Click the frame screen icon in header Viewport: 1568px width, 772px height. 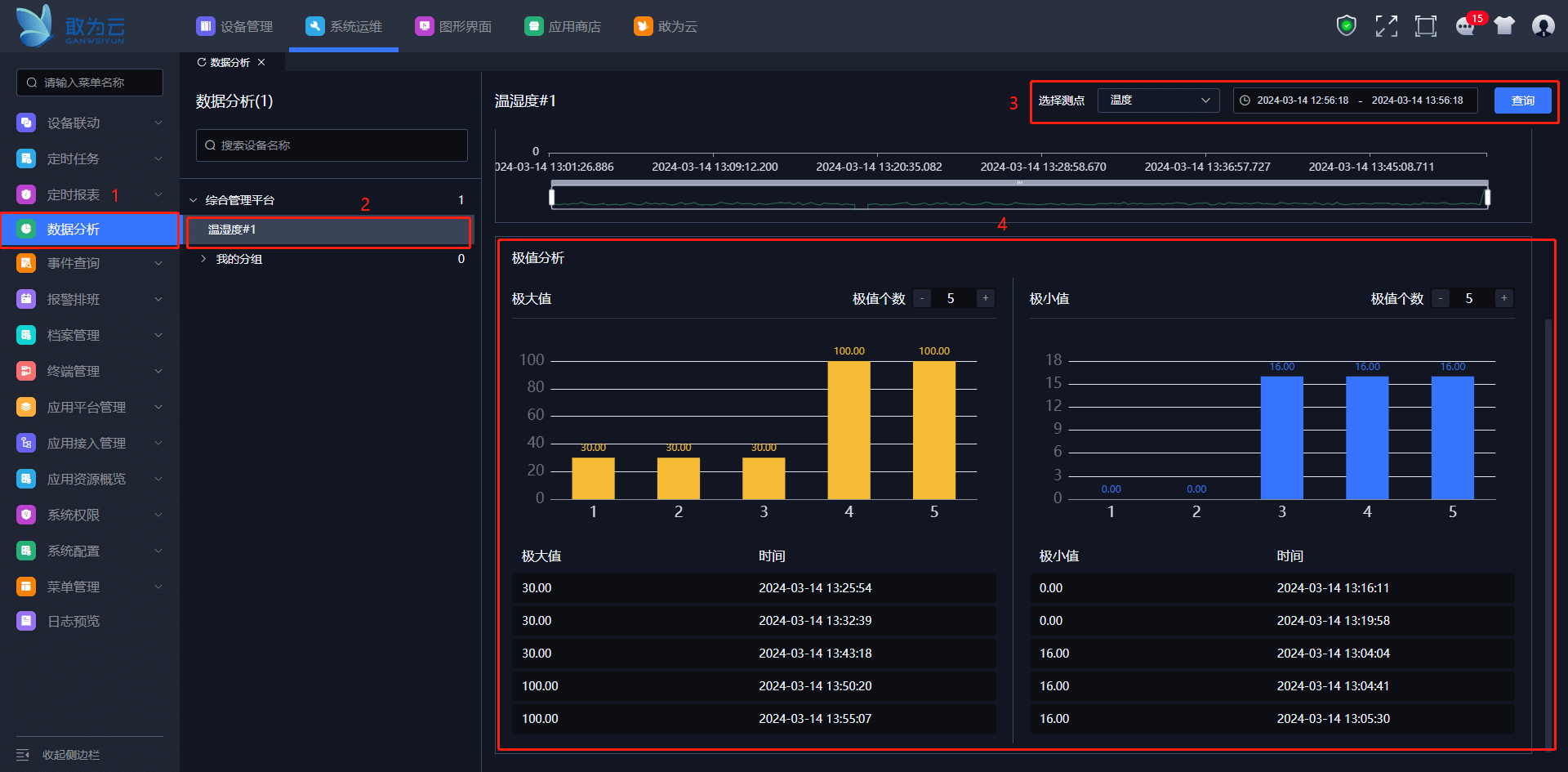coord(1425,26)
